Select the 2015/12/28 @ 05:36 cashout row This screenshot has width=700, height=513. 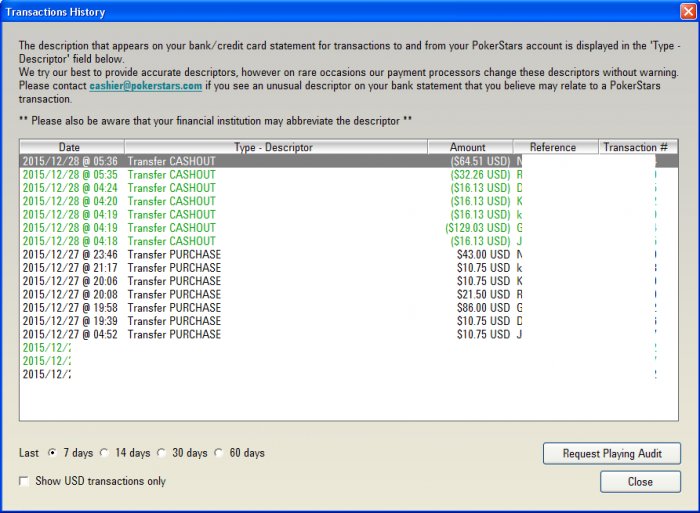point(349,161)
